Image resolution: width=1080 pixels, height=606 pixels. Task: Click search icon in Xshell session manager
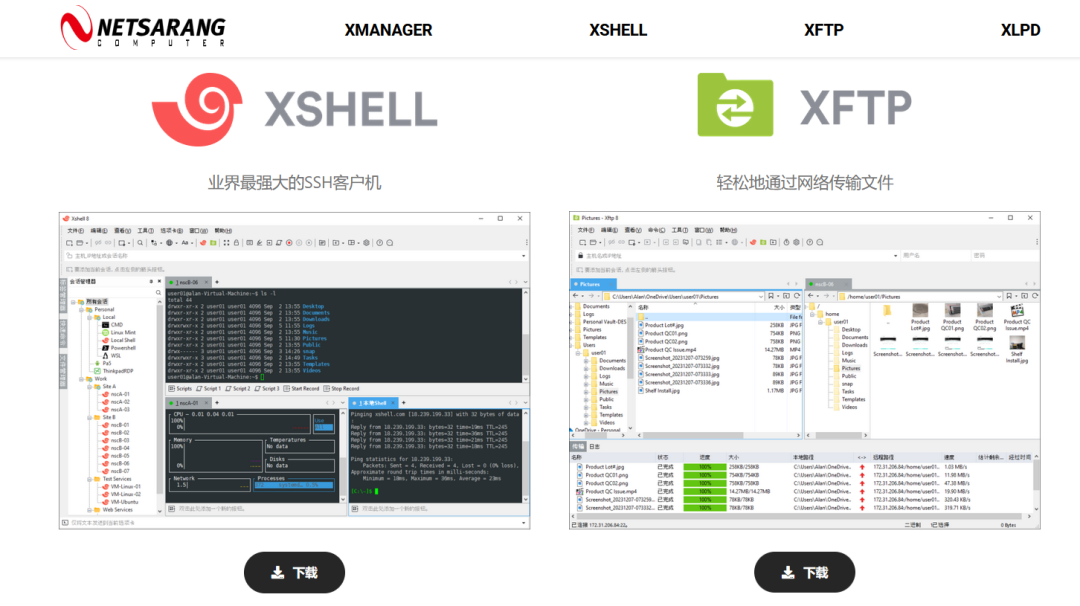158,293
